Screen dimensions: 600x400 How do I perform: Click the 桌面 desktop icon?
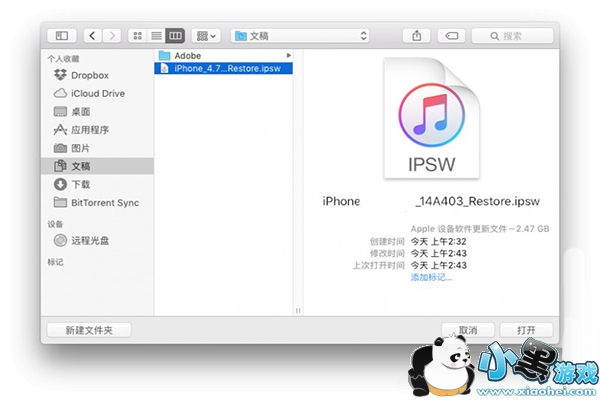pos(60,111)
